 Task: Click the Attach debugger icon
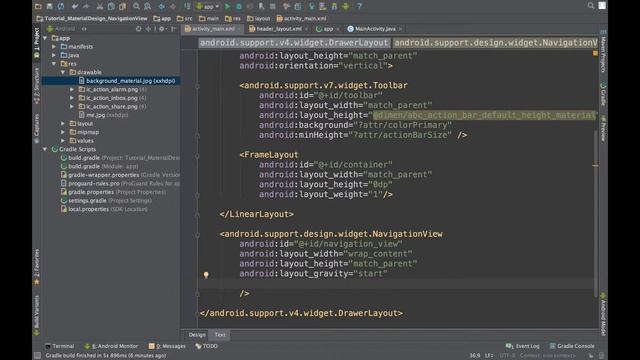tap(262, 6)
